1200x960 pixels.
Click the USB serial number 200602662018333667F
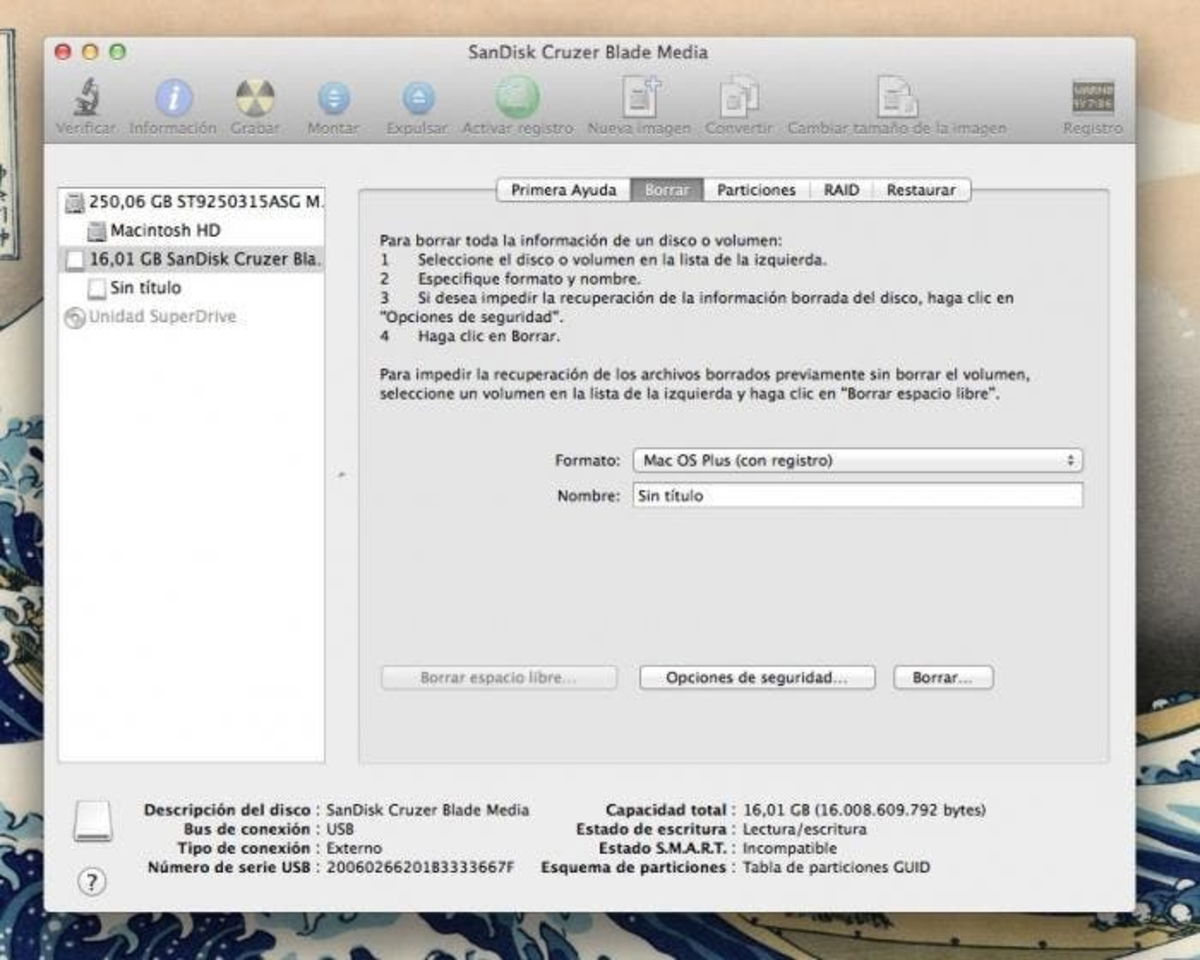point(420,868)
